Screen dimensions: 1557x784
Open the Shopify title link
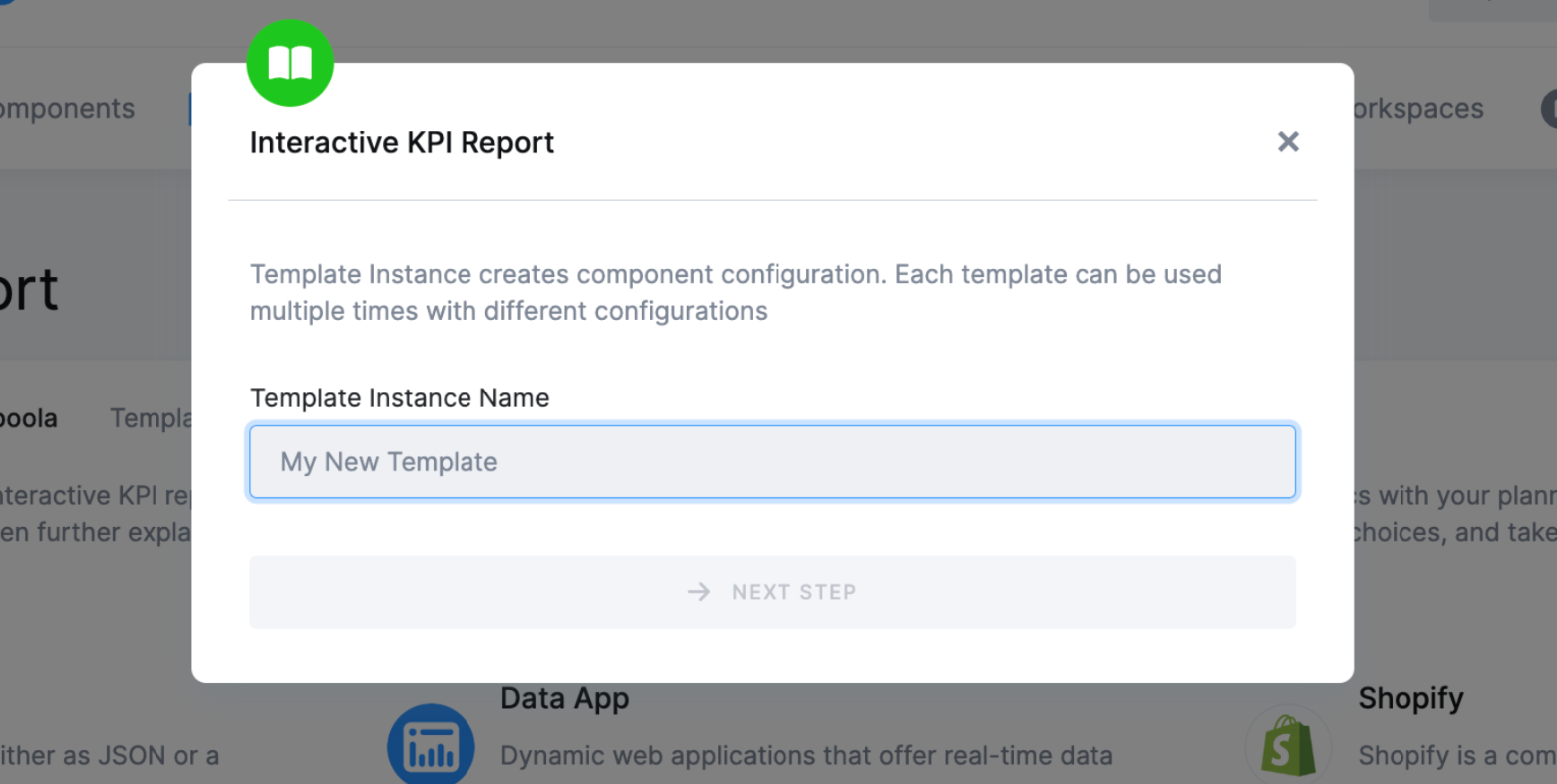point(1410,699)
